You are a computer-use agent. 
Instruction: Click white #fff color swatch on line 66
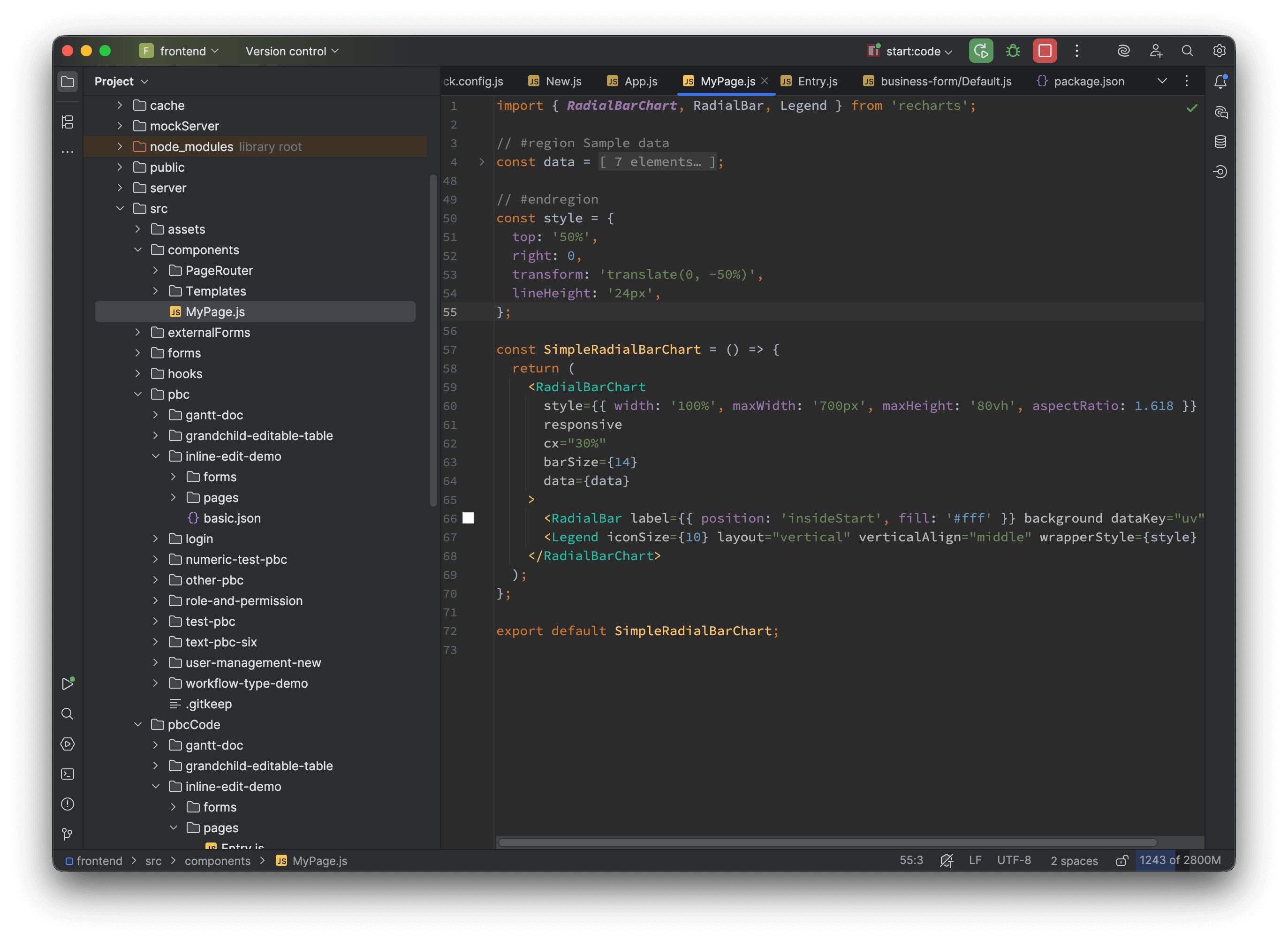pyautogui.click(x=468, y=518)
